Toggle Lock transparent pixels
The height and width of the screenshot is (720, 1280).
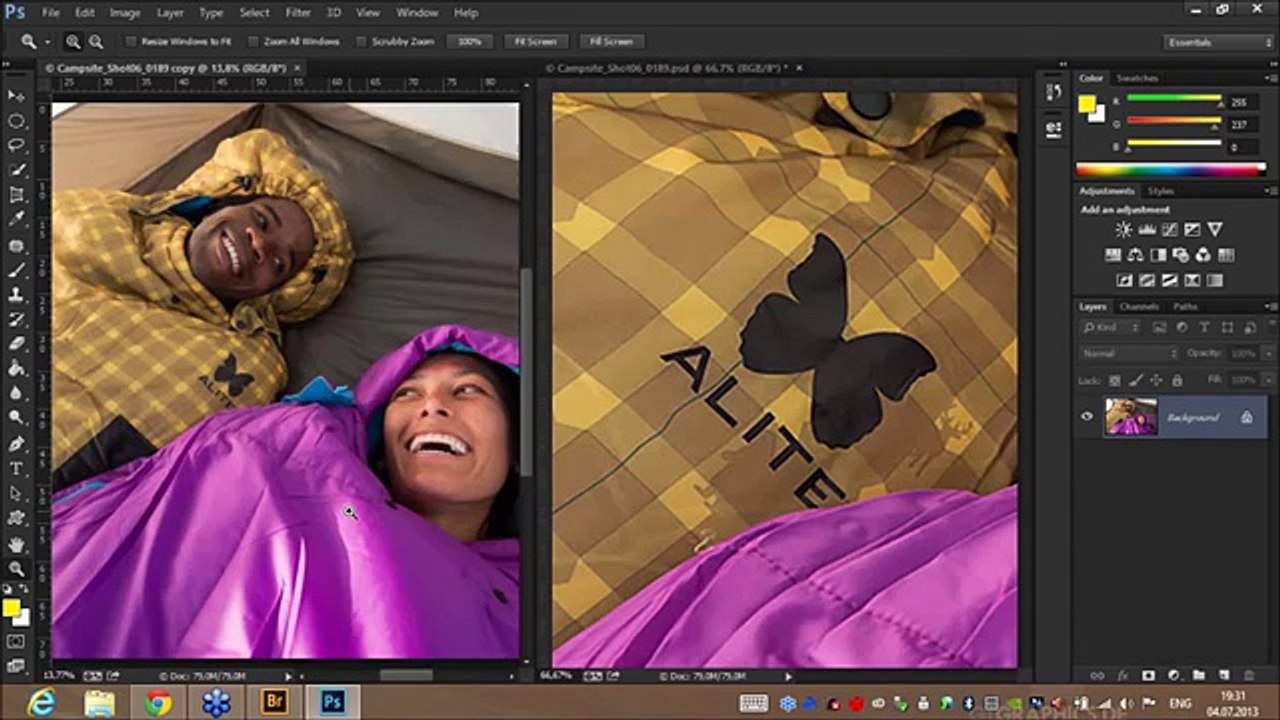coord(1114,380)
